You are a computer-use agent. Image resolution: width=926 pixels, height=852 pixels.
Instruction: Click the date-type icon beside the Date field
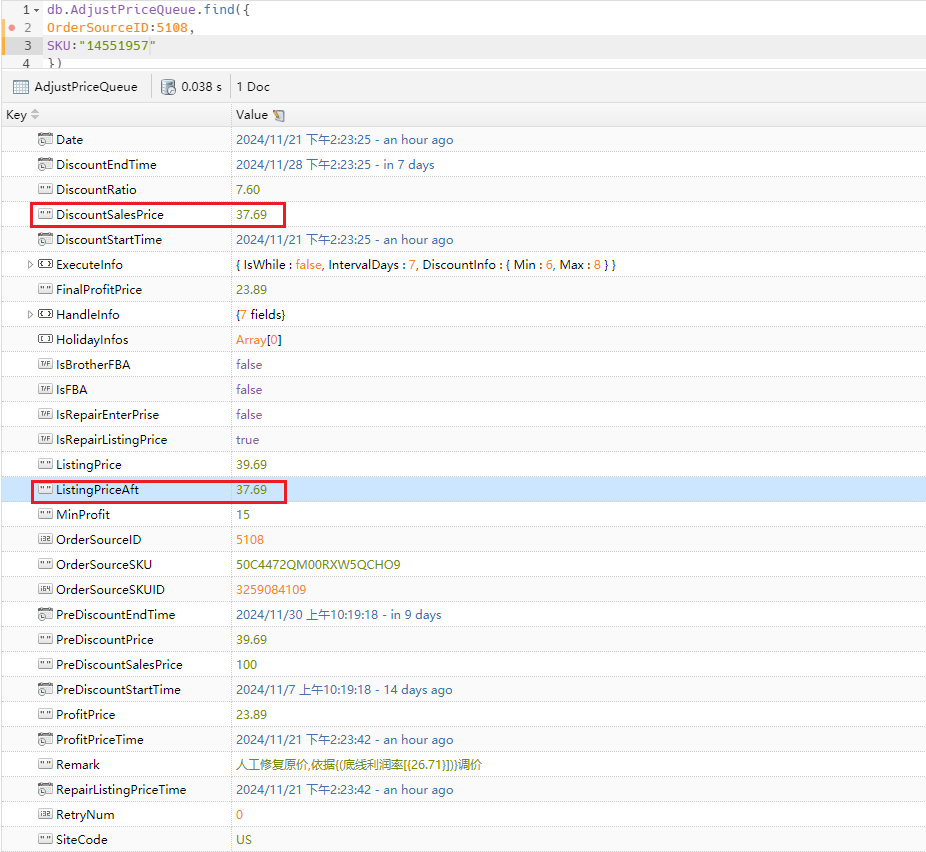coord(45,139)
